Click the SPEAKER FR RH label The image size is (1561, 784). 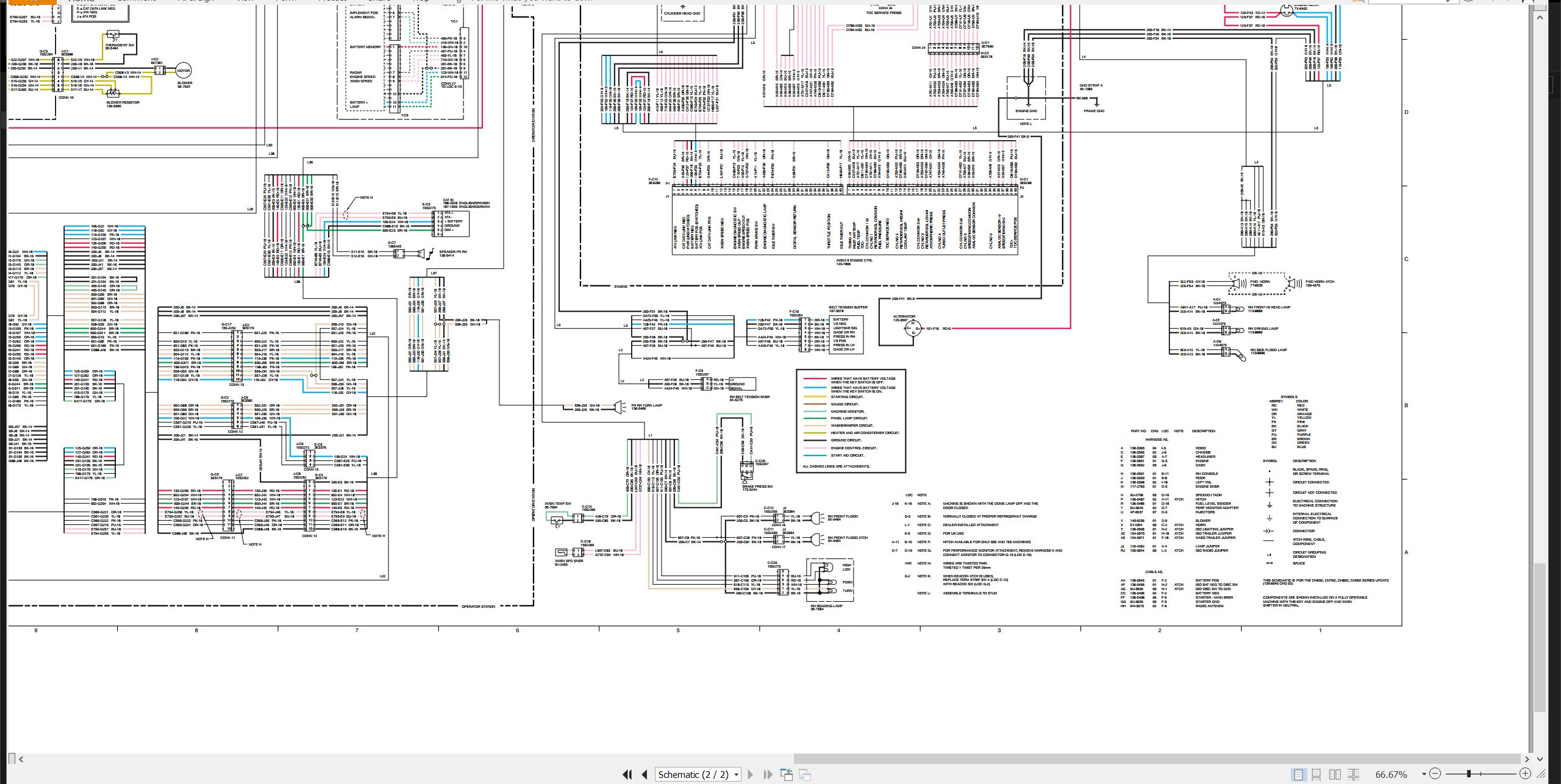(x=453, y=252)
